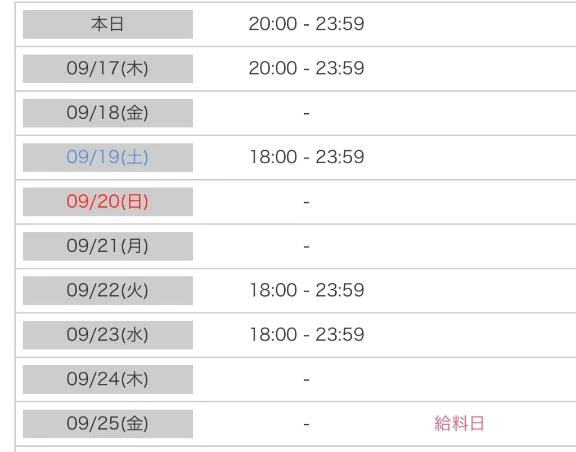Open the 09/22(火) date label
The width and height of the screenshot is (576, 452).
(108, 290)
